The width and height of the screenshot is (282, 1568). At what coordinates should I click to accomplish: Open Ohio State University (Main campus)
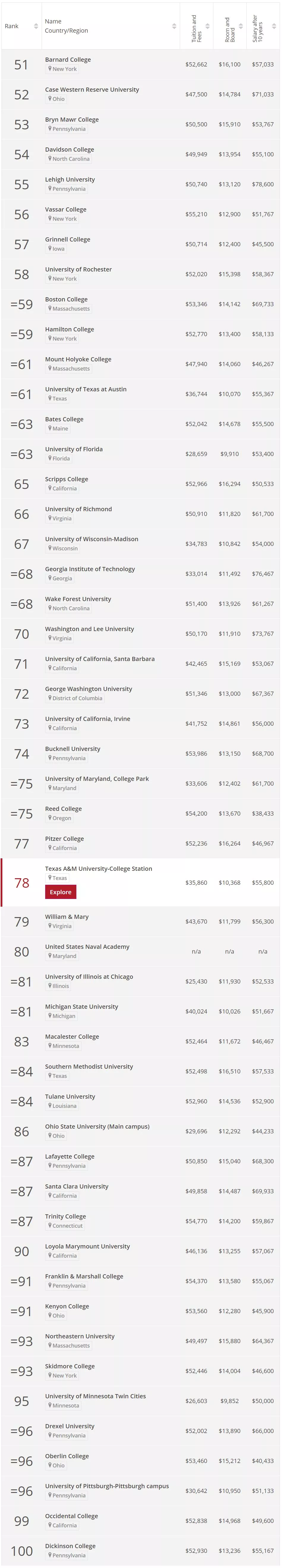click(x=97, y=1126)
